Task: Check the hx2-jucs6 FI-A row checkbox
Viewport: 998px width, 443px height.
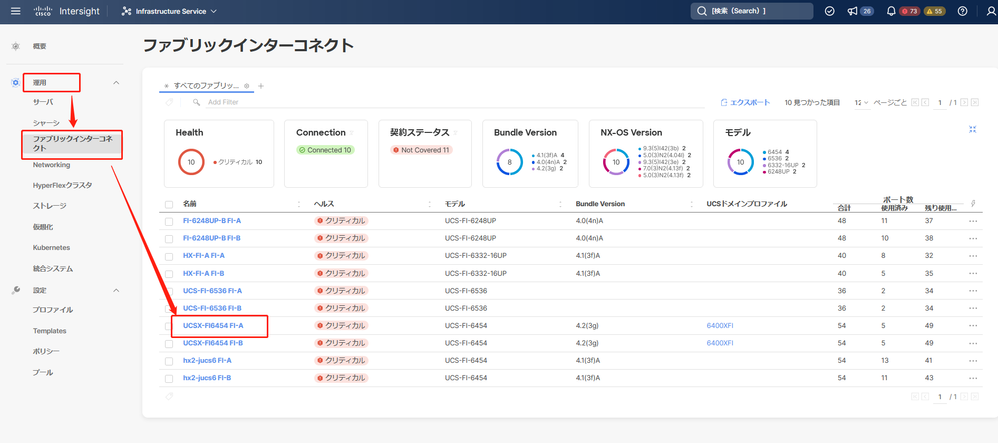Action: click(169, 361)
